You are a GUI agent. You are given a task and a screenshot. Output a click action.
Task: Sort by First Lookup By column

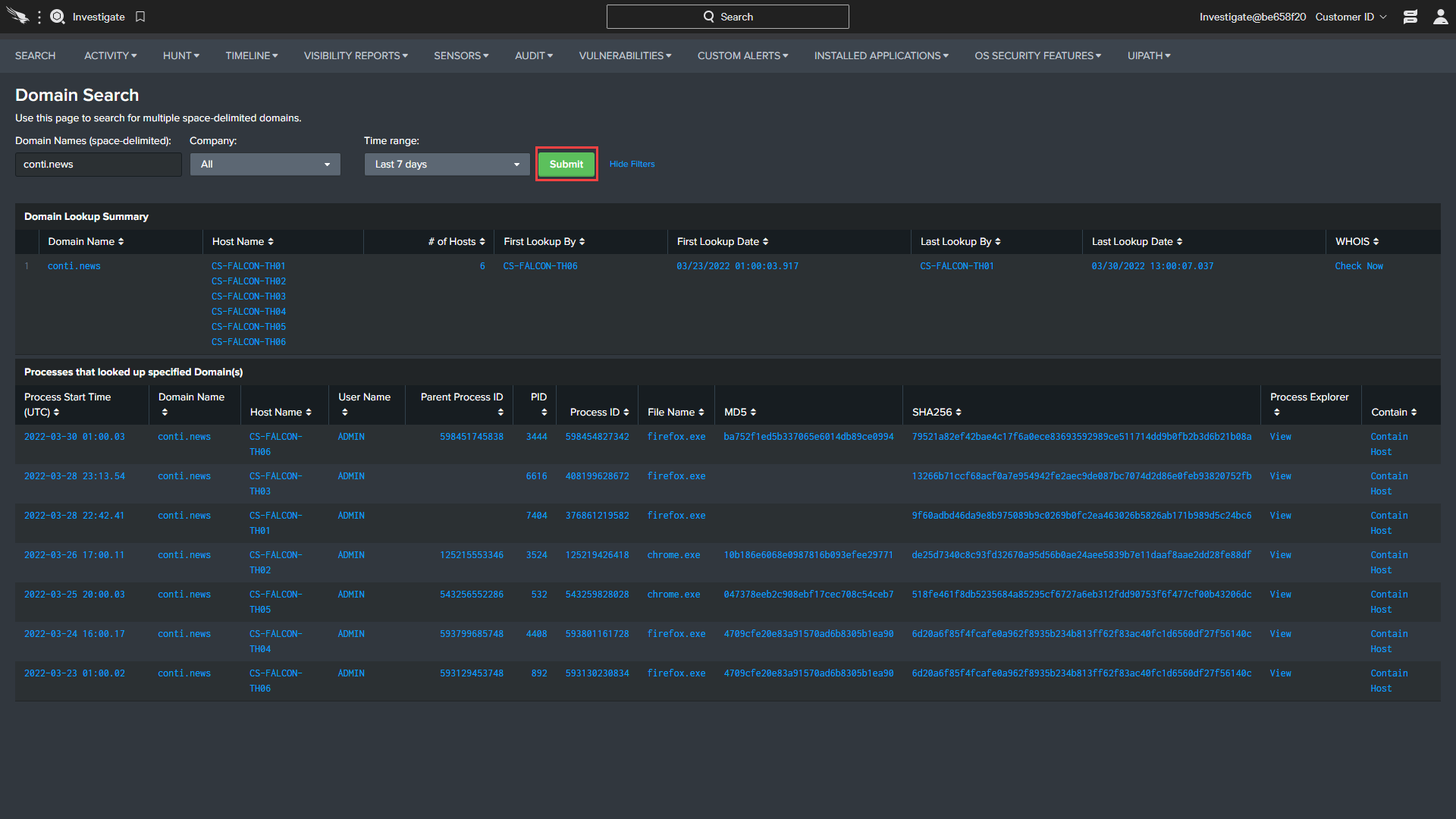[544, 241]
